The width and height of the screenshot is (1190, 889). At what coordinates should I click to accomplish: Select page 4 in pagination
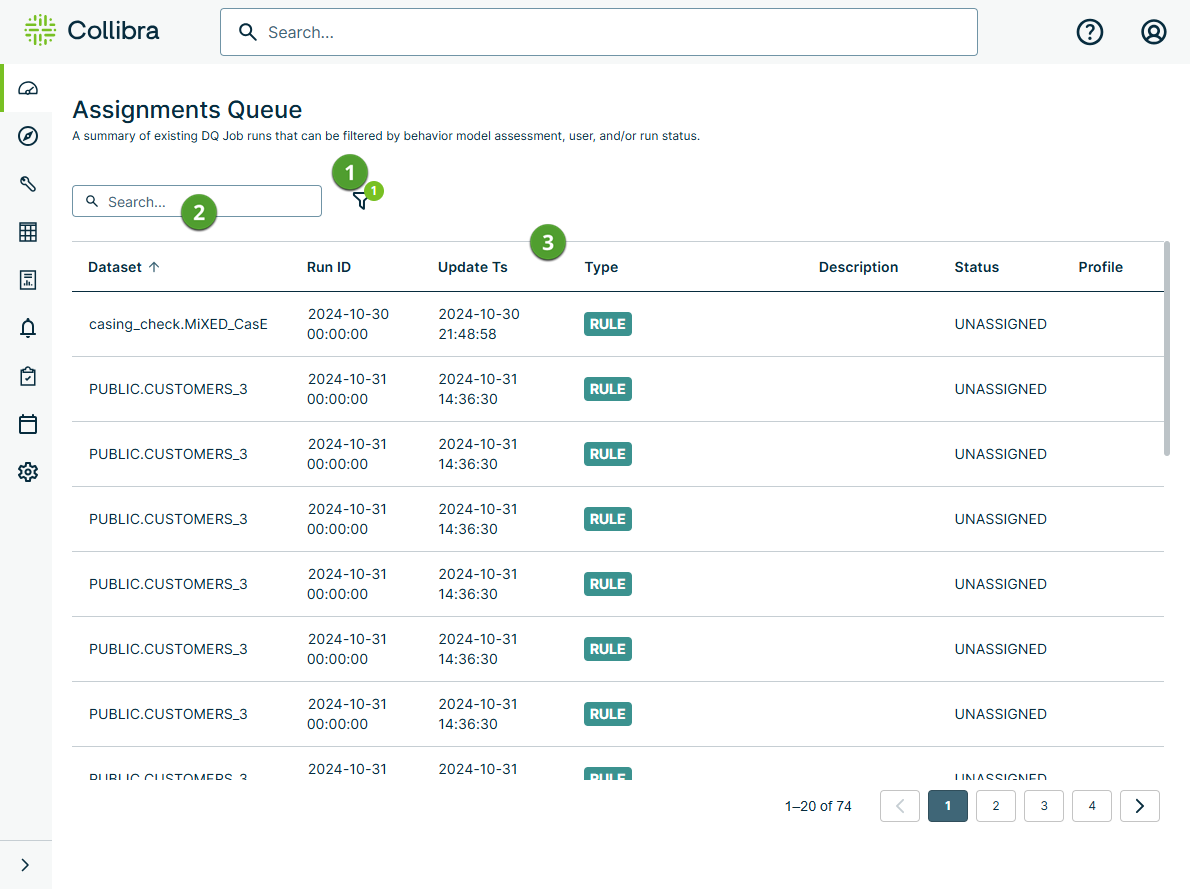pos(1091,806)
